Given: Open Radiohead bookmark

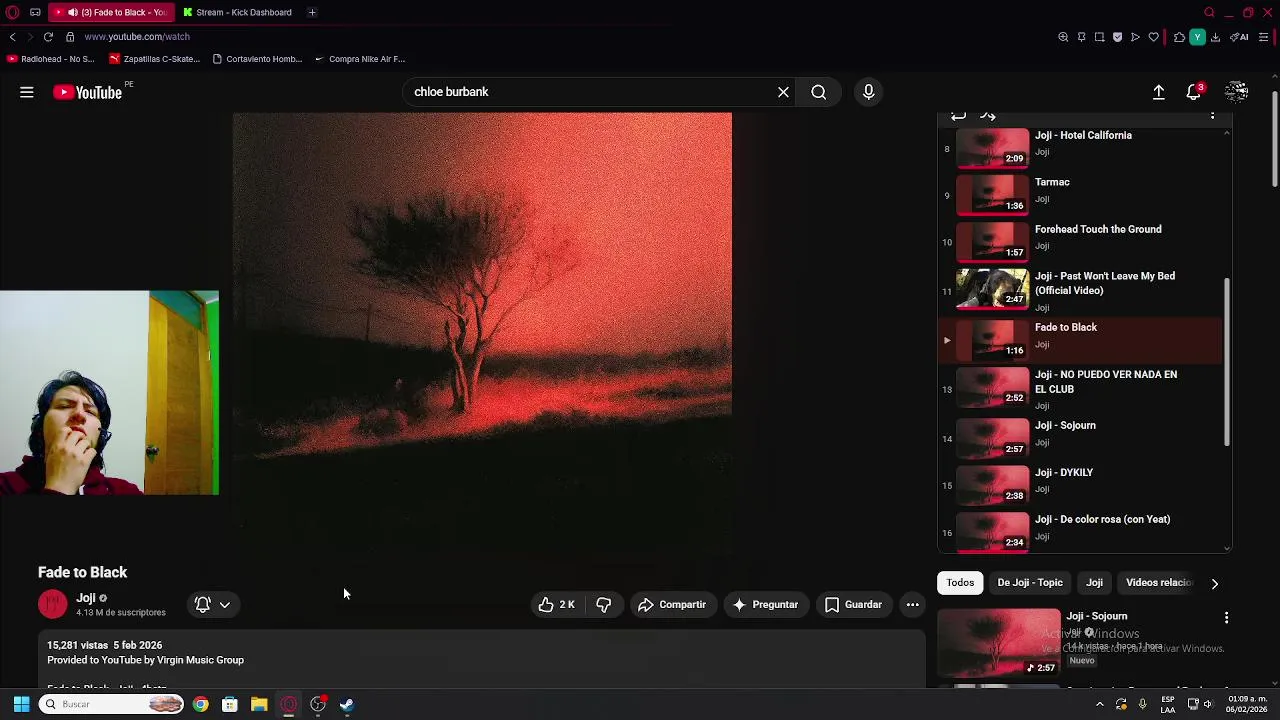Looking at the screenshot, I should point(51,59).
